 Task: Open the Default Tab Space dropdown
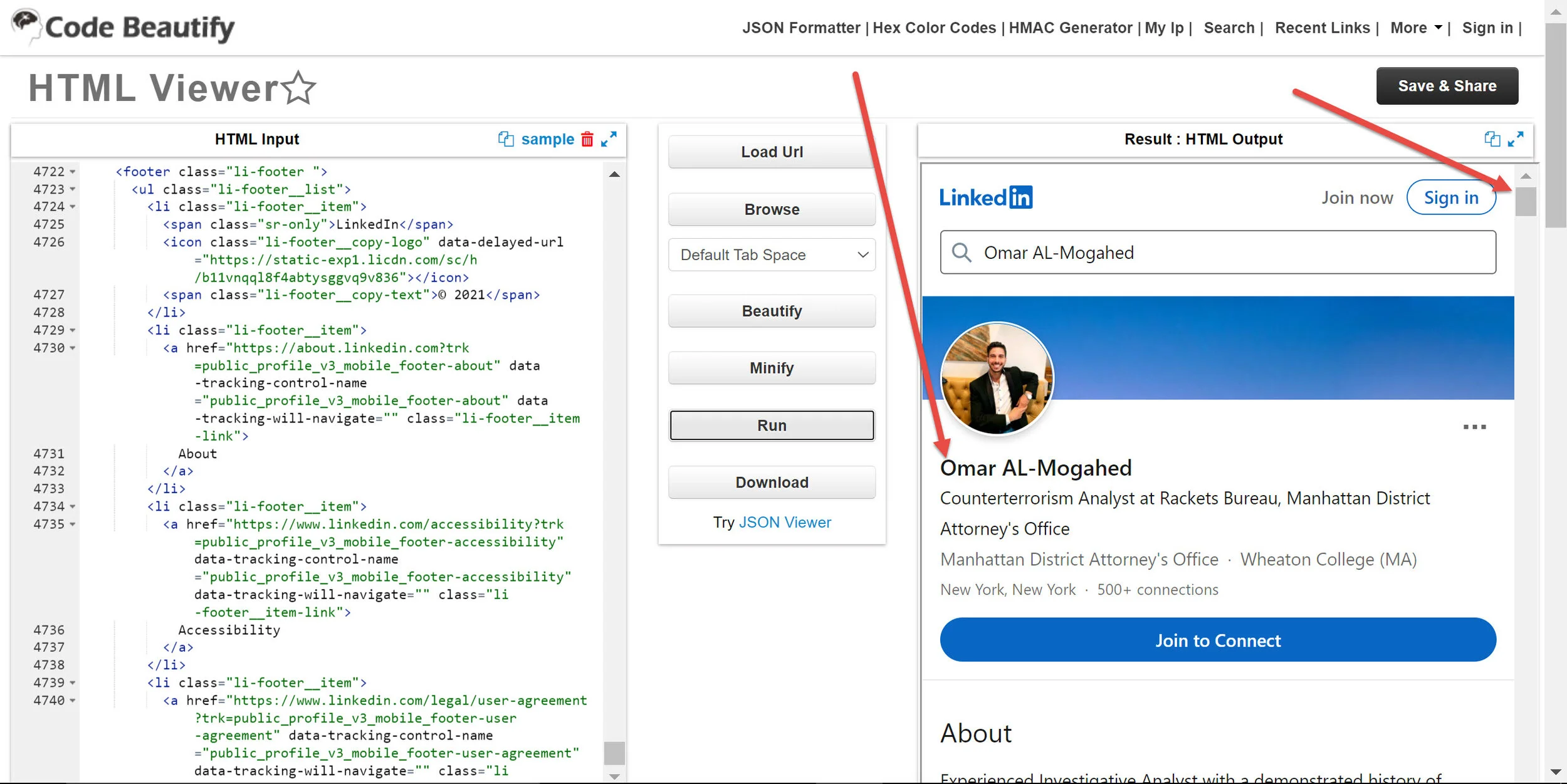(x=772, y=254)
